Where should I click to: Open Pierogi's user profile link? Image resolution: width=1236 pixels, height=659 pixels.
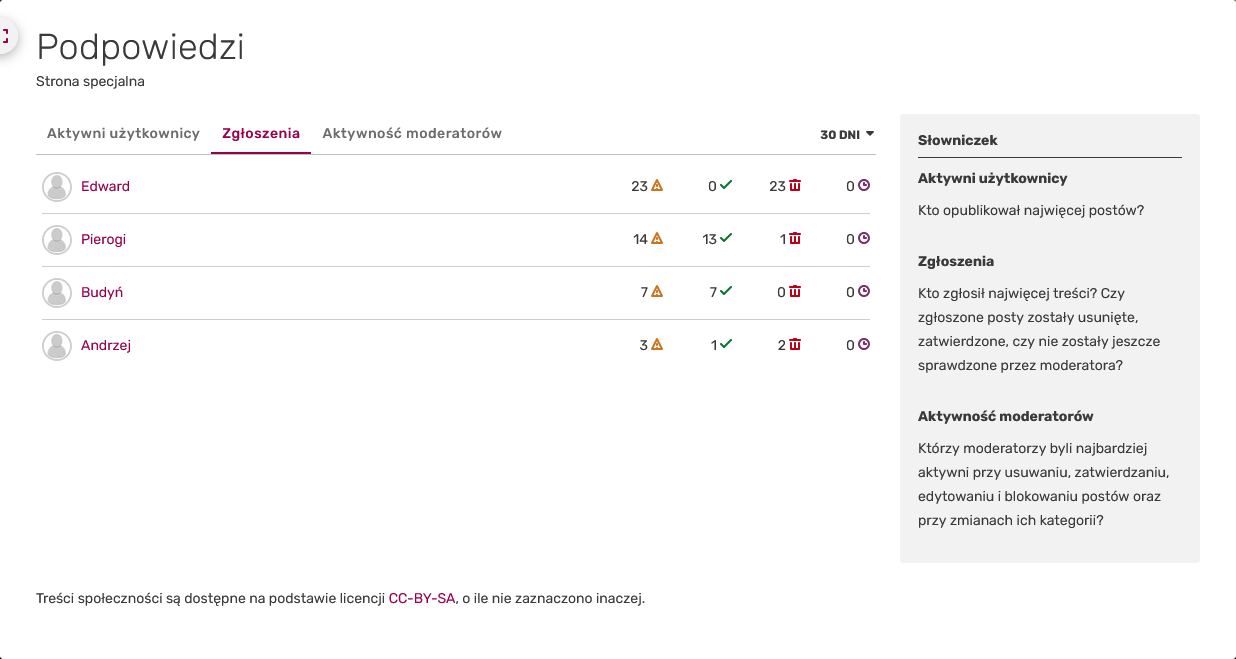click(x=103, y=239)
